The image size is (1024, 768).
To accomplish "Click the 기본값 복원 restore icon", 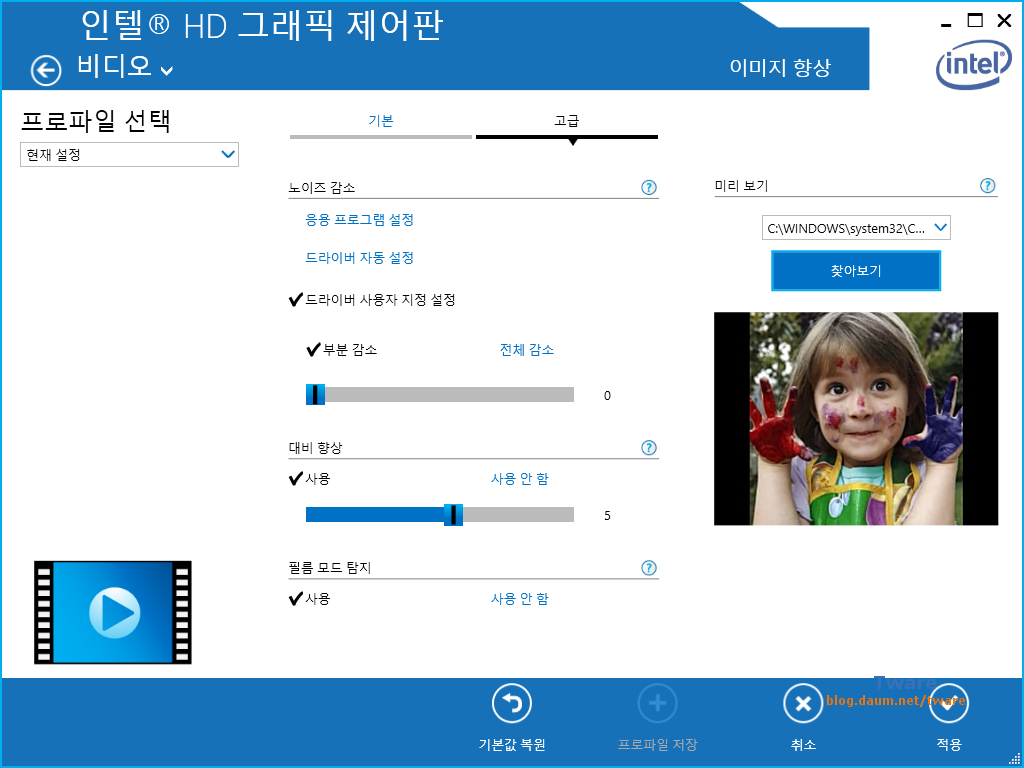I will click(511, 703).
